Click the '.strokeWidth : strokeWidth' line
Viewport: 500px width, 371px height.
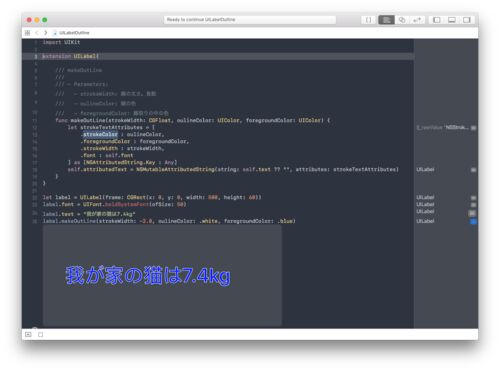122,148
